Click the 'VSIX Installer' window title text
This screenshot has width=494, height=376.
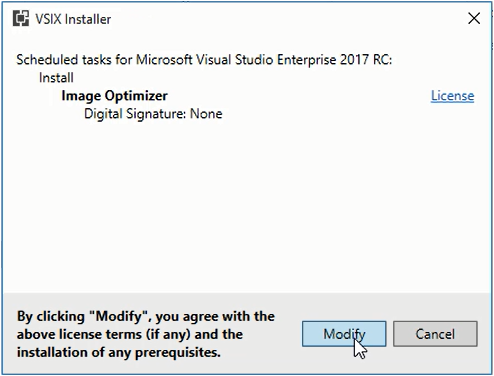tap(73, 19)
